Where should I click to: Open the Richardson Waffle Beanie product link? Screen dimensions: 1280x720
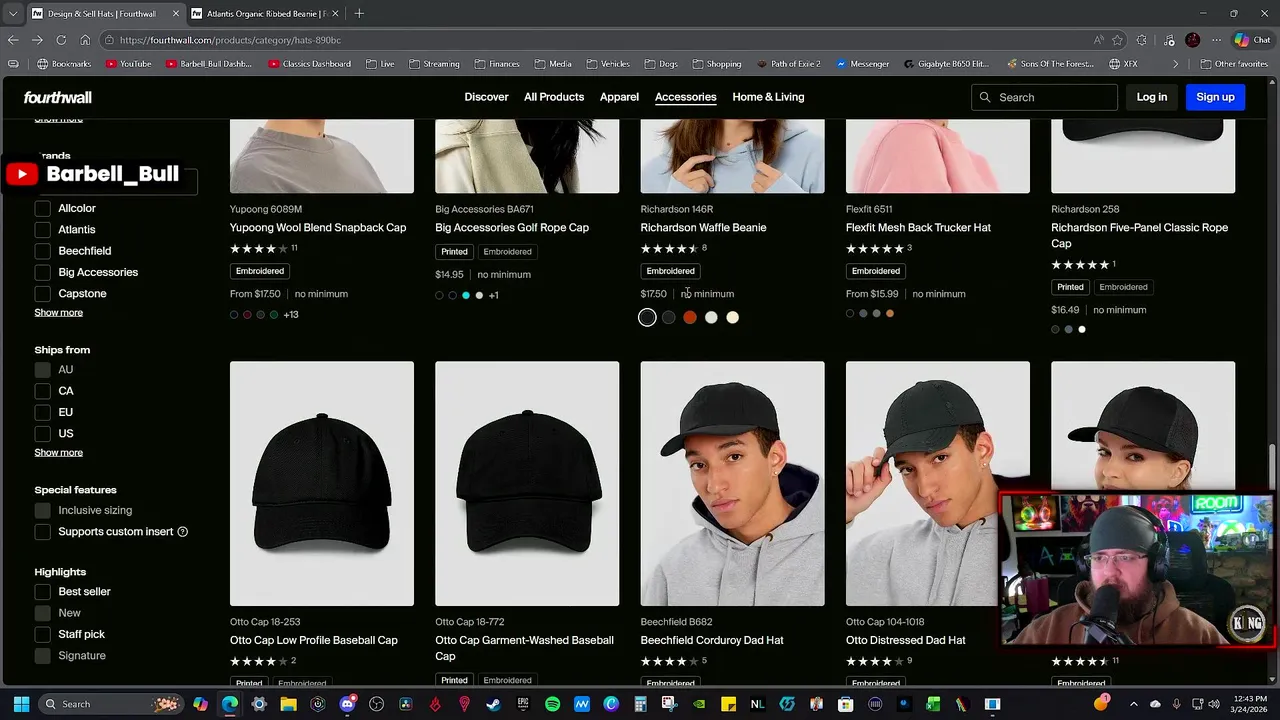[x=703, y=228]
